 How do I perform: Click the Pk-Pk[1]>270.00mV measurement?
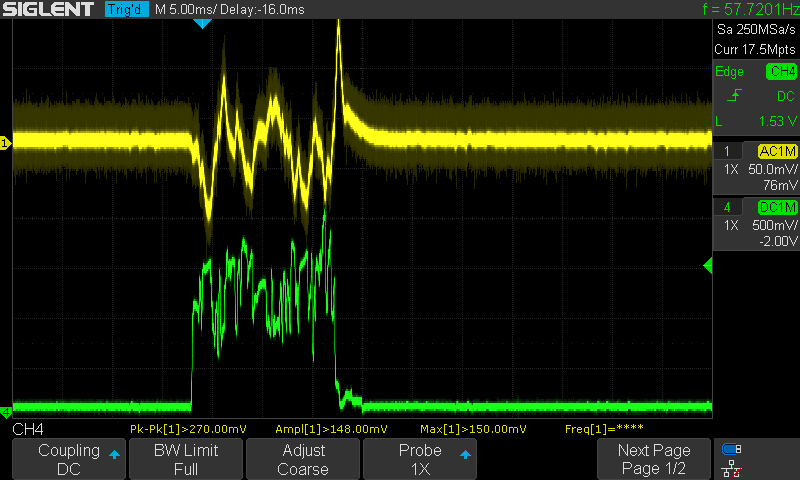188,429
